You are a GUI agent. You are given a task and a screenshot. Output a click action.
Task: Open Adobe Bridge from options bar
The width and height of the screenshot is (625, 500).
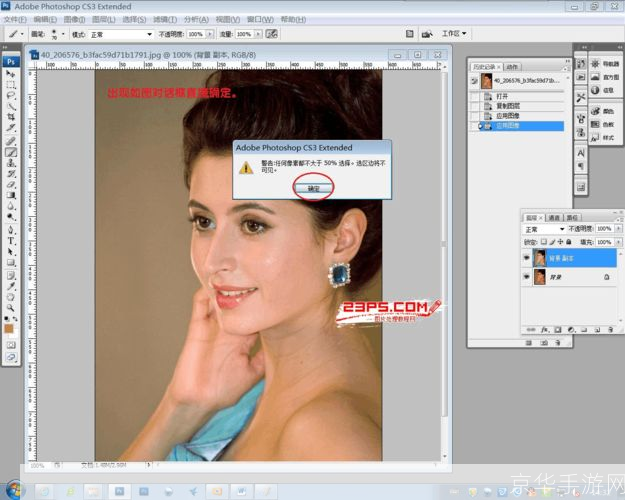point(427,34)
